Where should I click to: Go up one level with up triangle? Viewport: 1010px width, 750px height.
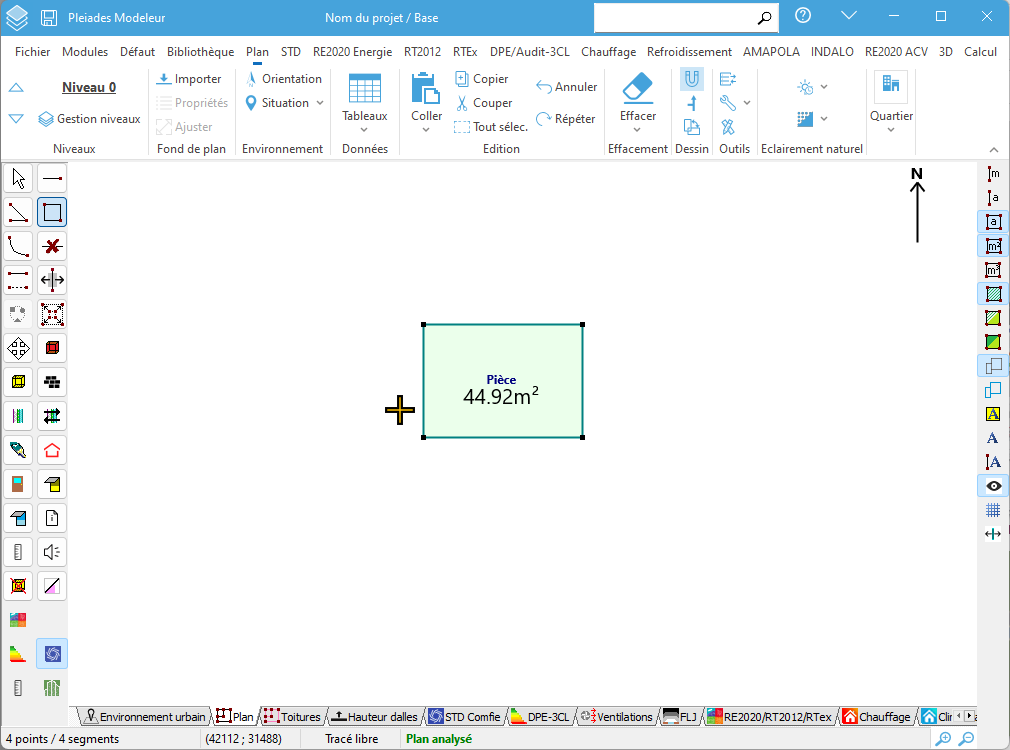click(16, 88)
